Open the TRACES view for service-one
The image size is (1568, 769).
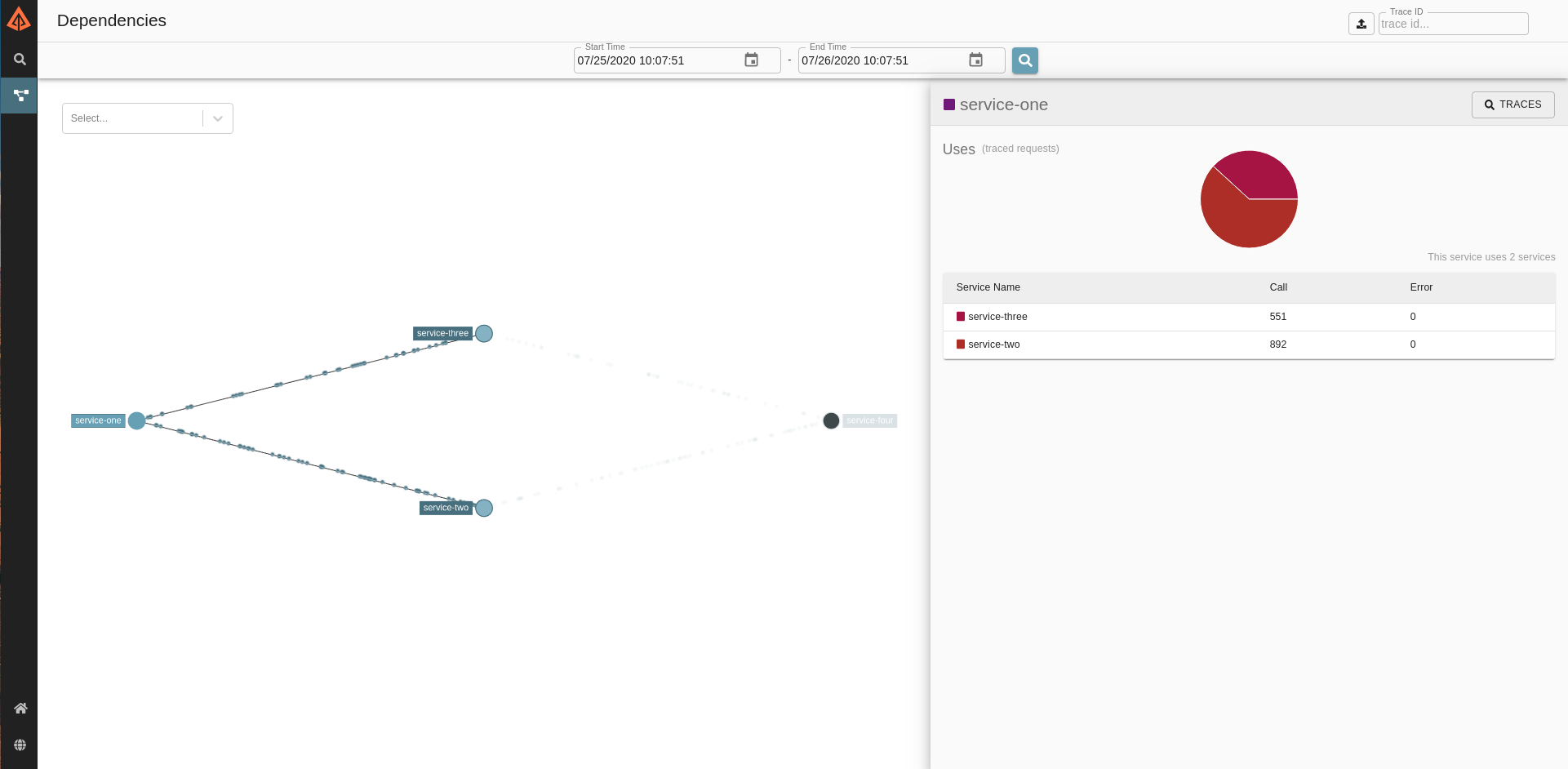pyautogui.click(x=1512, y=104)
